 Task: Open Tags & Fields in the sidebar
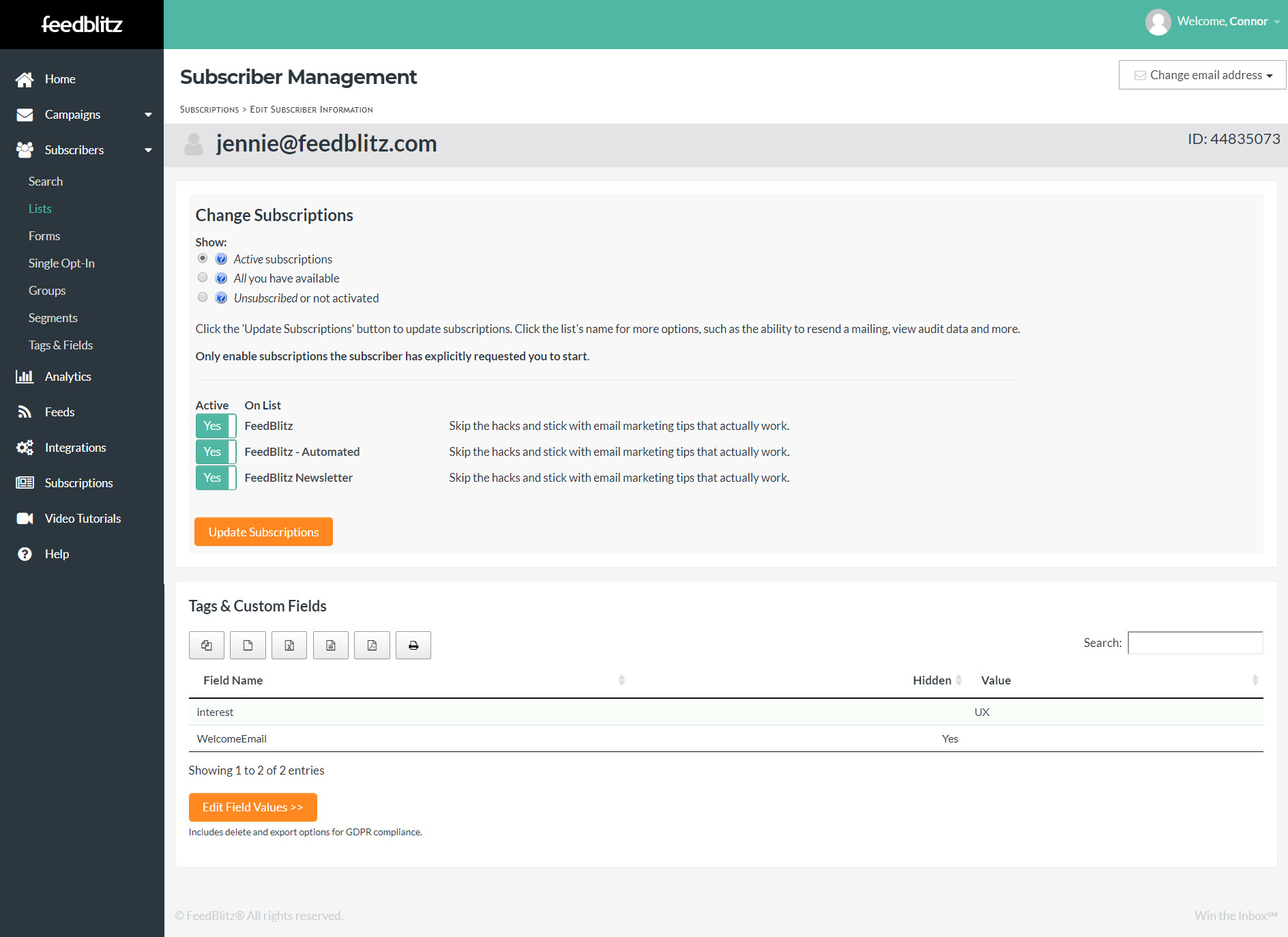pyautogui.click(x=61, y=345)
